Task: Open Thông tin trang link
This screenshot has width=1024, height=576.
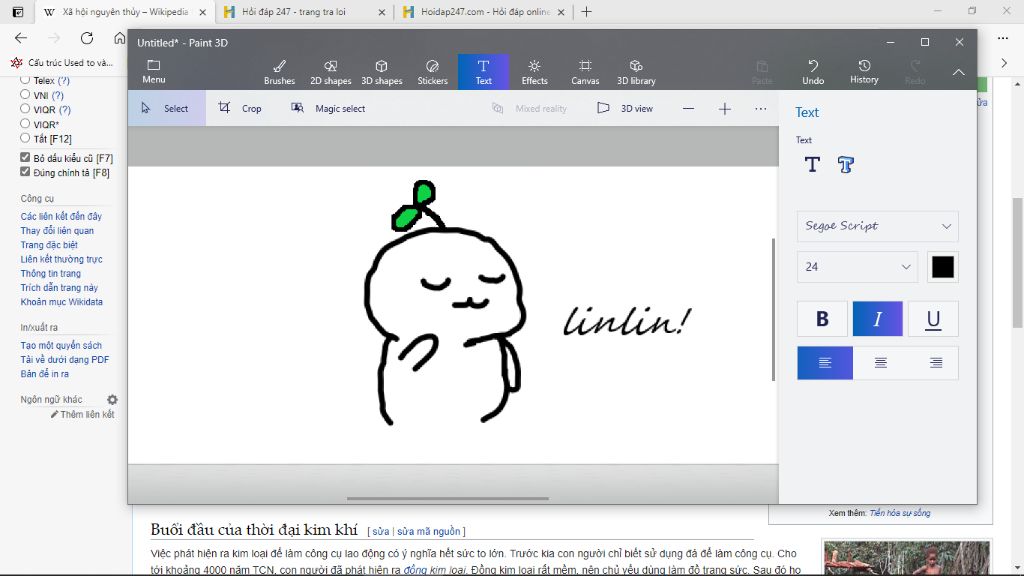Action: point(50,274)
